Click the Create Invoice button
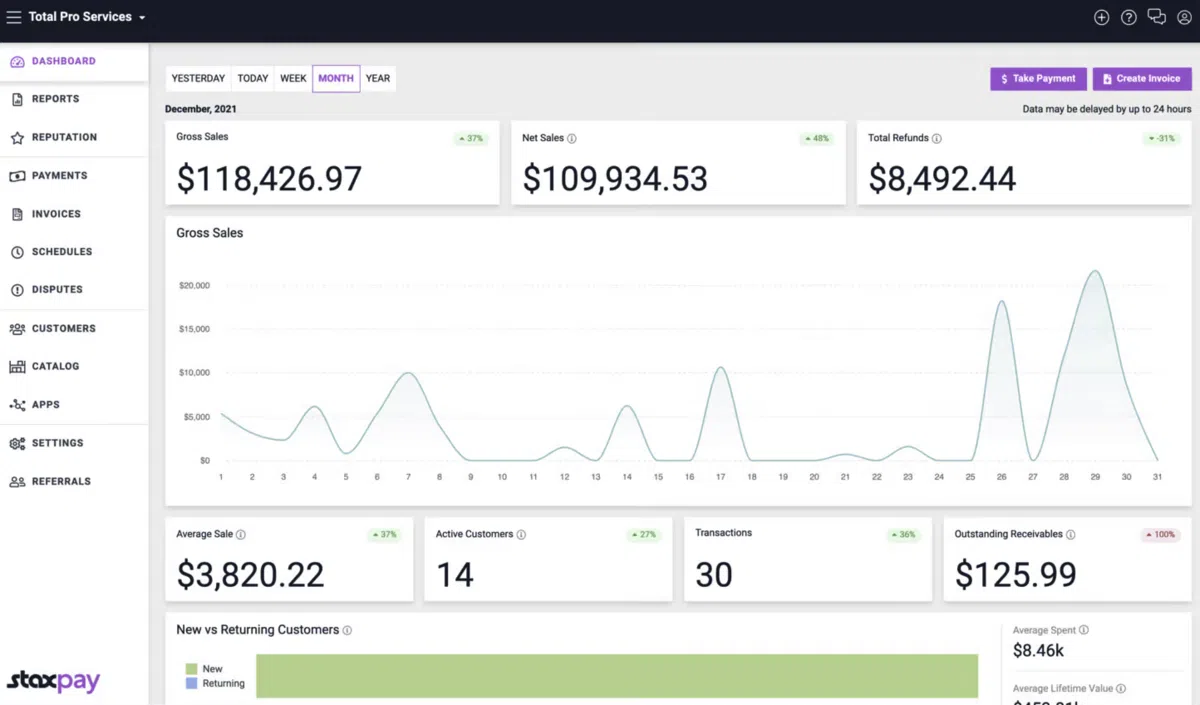This screenshot has width=1200, height=705. point(1142,78)
